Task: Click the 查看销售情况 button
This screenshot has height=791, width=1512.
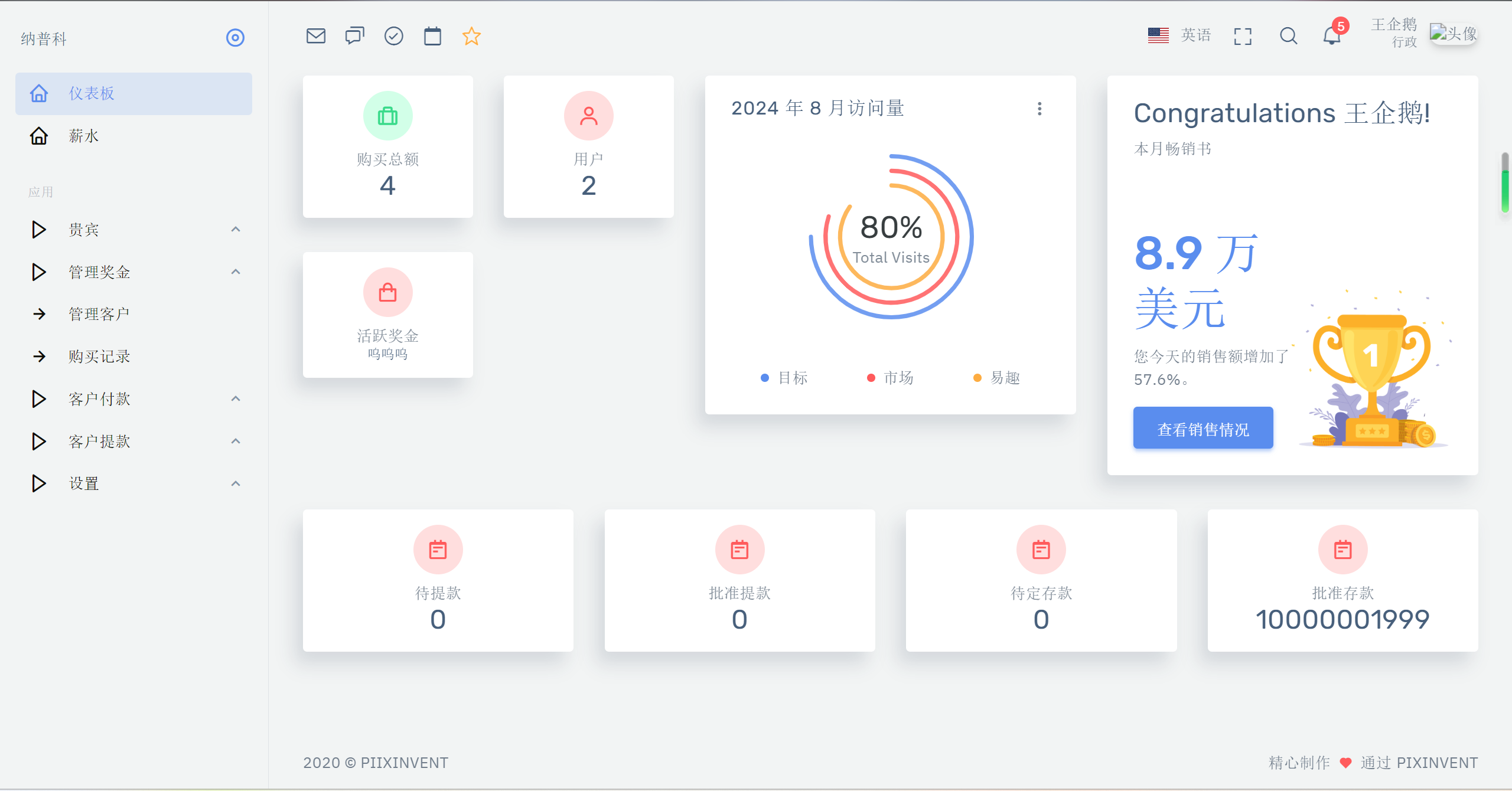Action: pyautogui.click(x=1203, y=429)
